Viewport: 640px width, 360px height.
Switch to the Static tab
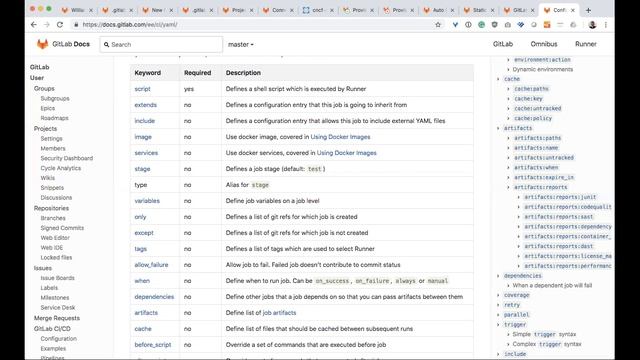click(478, 10)
